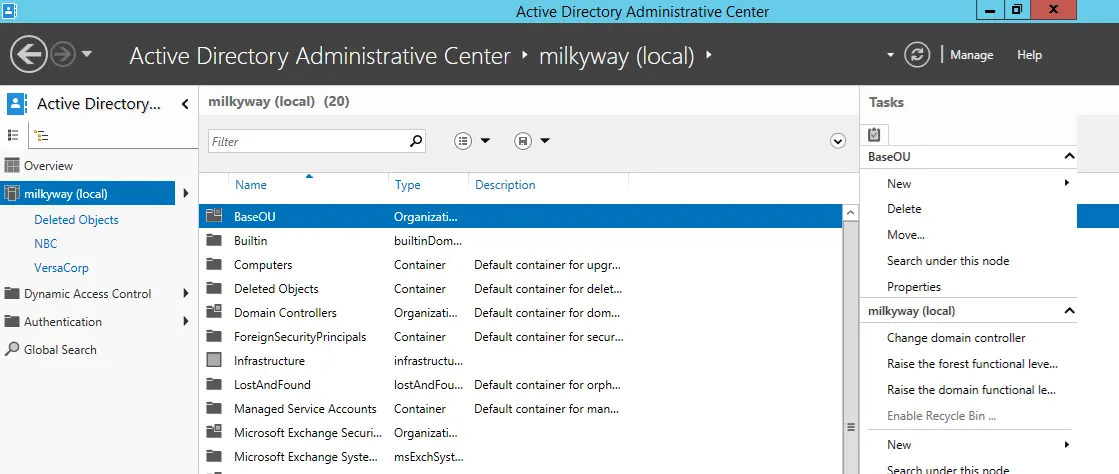Screen dimensions: 1119x474
Task: Select the Managed Service Accounts row name
Action: click(x=305, y=409)
